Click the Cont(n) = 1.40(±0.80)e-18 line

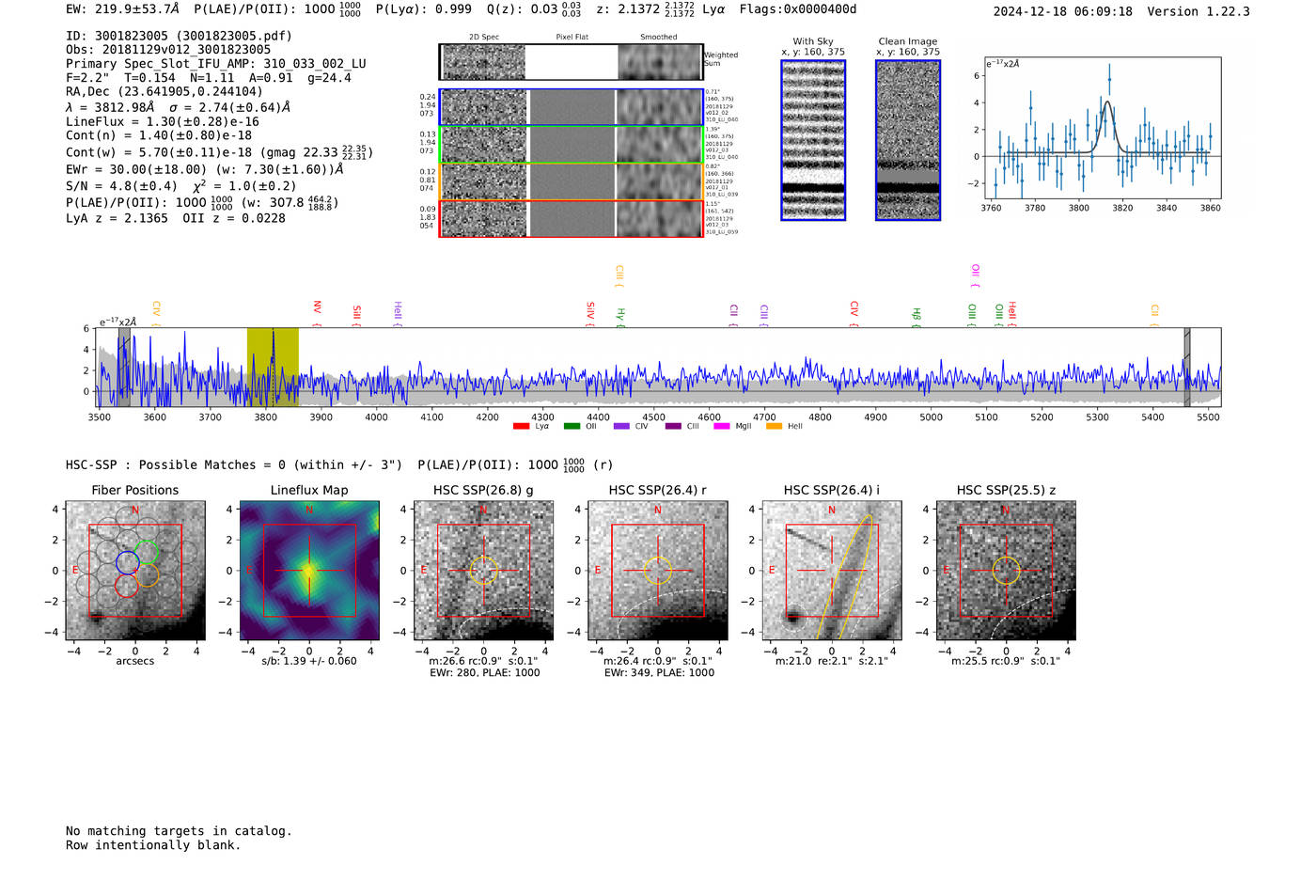pos(159,135)
